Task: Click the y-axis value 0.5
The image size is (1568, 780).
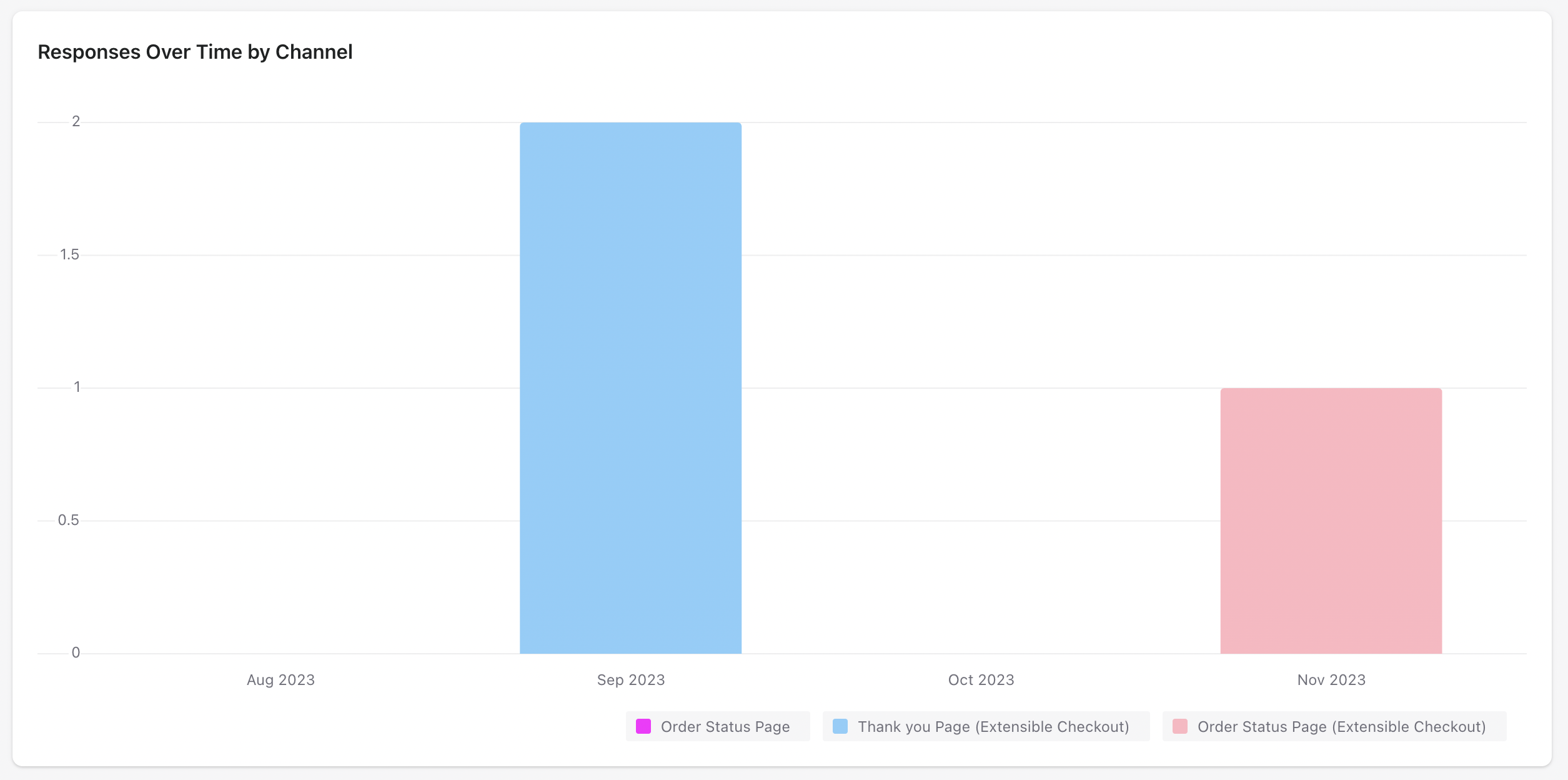Action: point(69,520)
